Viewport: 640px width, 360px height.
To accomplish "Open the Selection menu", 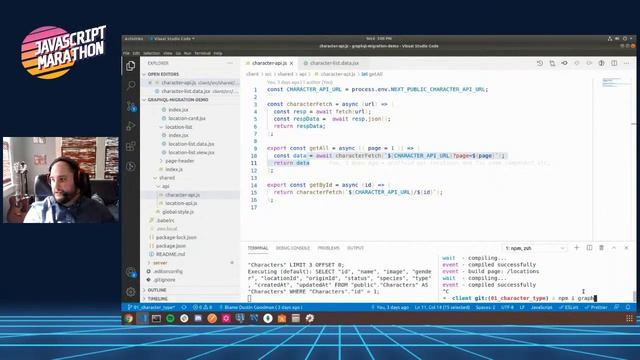I will [151, 53].
